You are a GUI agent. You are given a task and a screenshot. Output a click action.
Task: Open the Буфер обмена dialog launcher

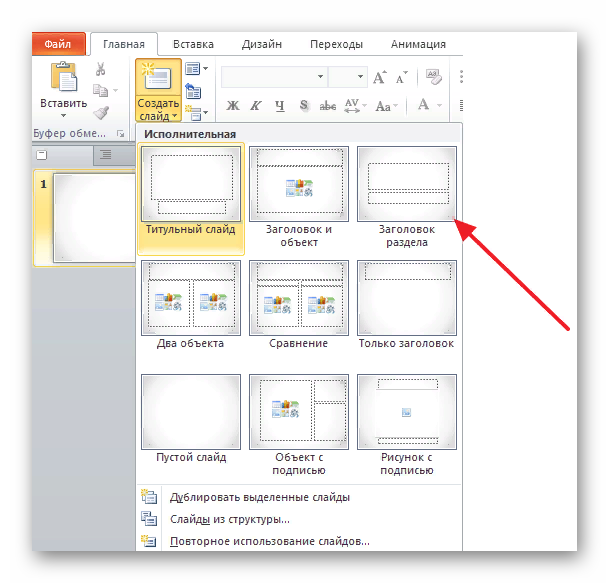click(121, 134)
